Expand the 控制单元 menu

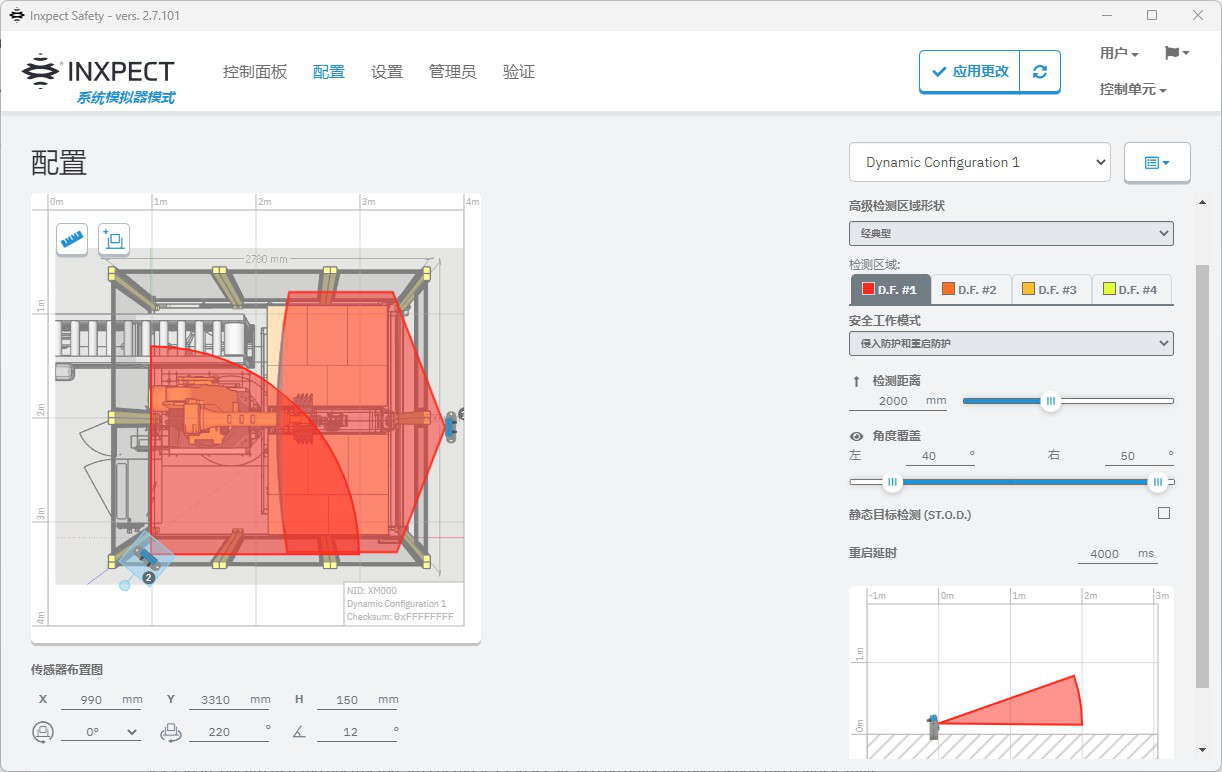(x=1133, y=89)
